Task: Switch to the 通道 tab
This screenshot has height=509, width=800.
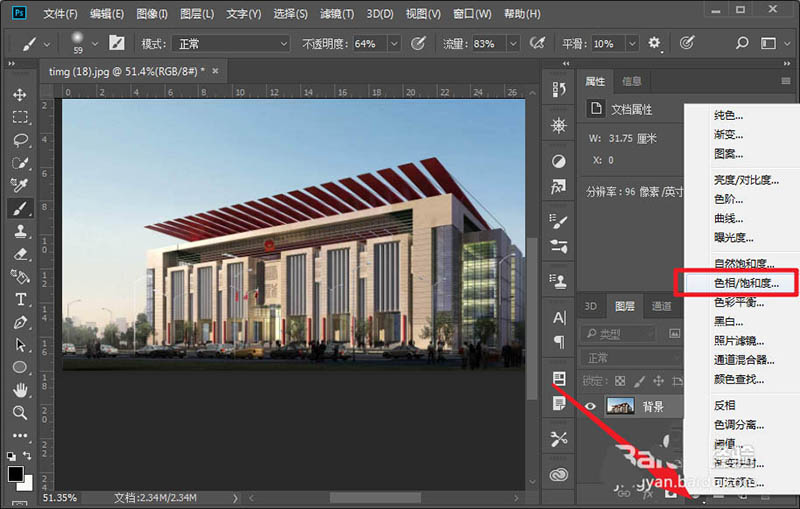Action: (x=661, y=306)
